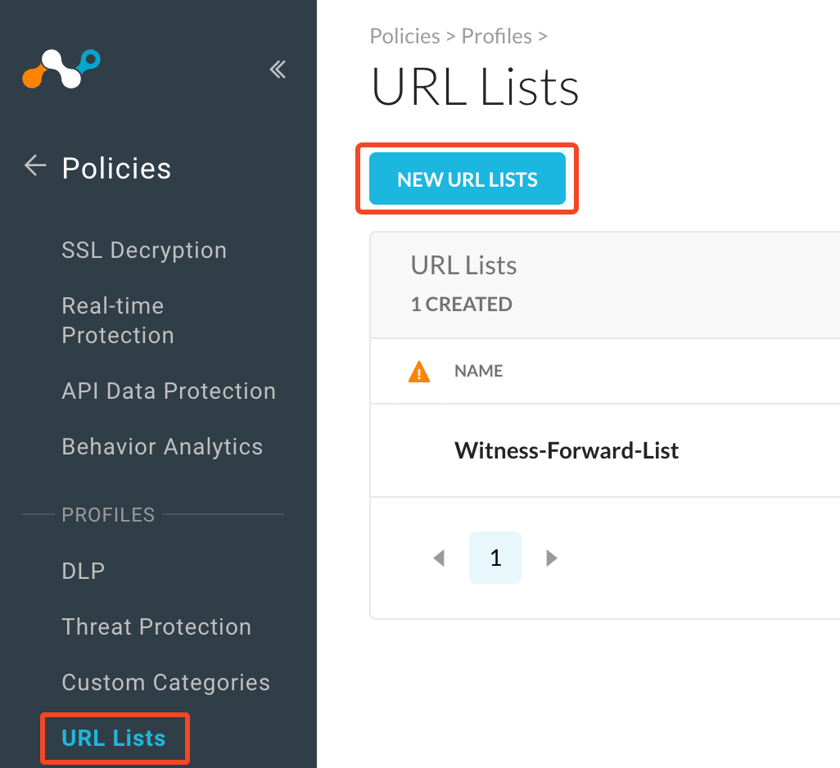
Task: Sort by the NAME column header
Action: [478, 371]
